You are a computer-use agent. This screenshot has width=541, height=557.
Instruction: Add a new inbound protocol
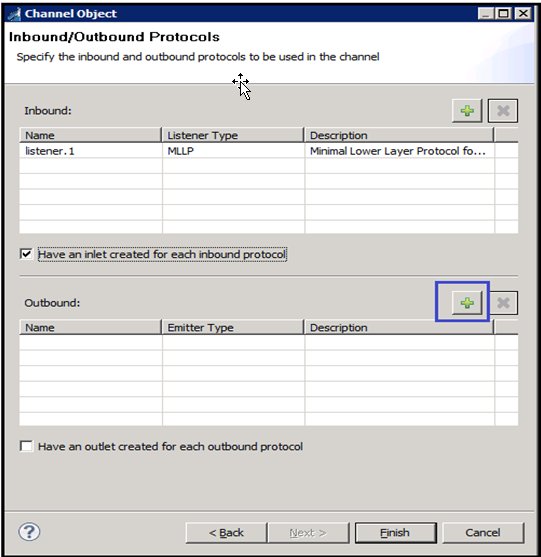point(467,111)
